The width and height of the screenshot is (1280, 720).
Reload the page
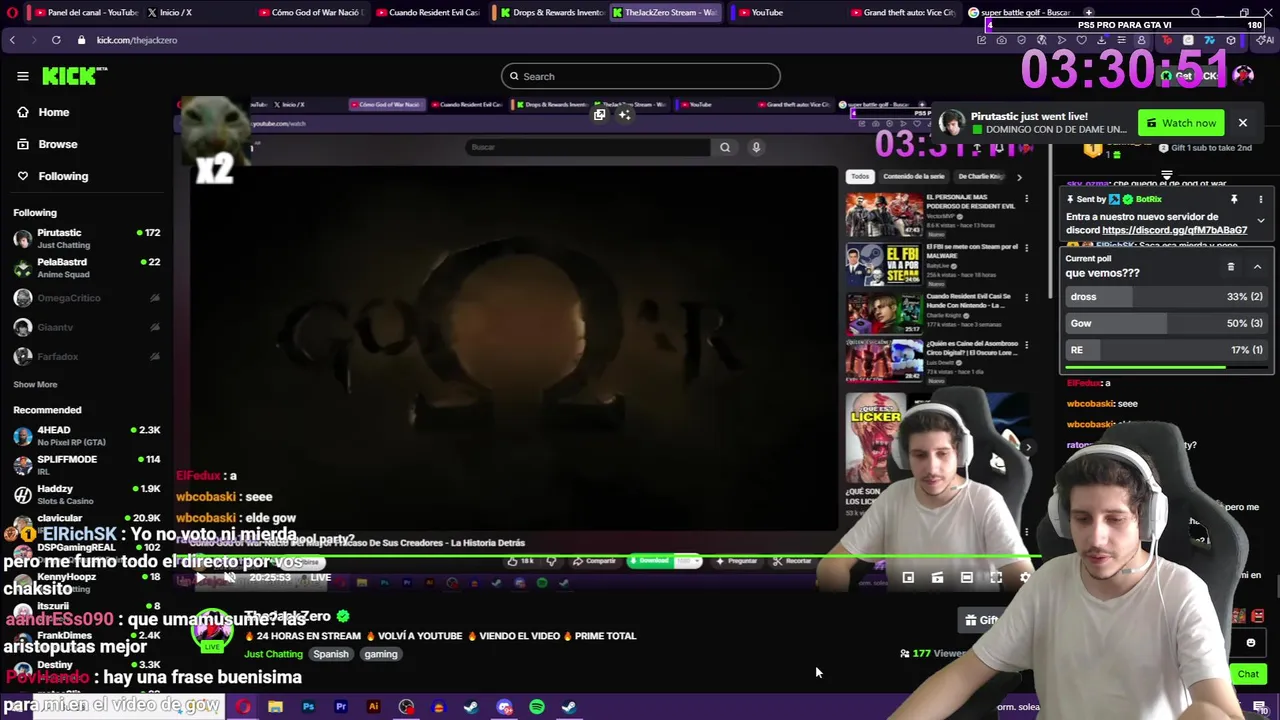(x=56, y=40)
